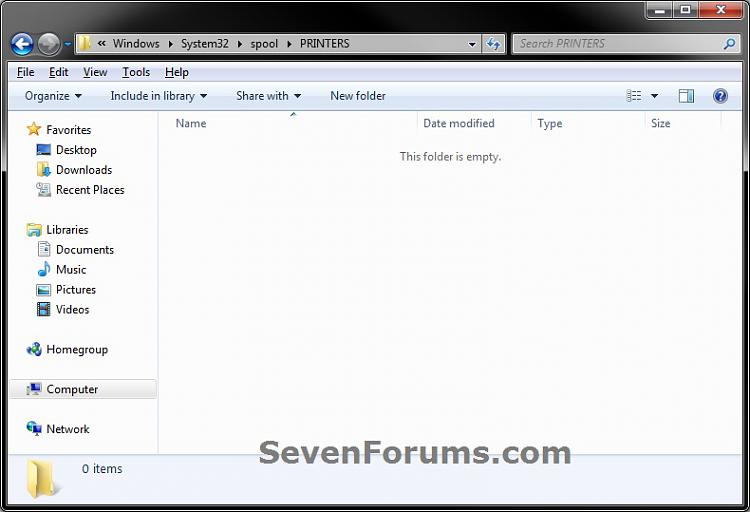
Task: Open Include in library dropdown
Action: 158,96
